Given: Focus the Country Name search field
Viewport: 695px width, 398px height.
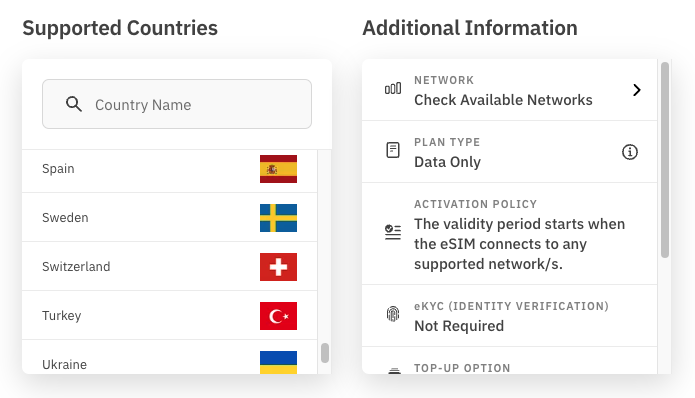Looking at the screenshot, I should coord(177,104).
